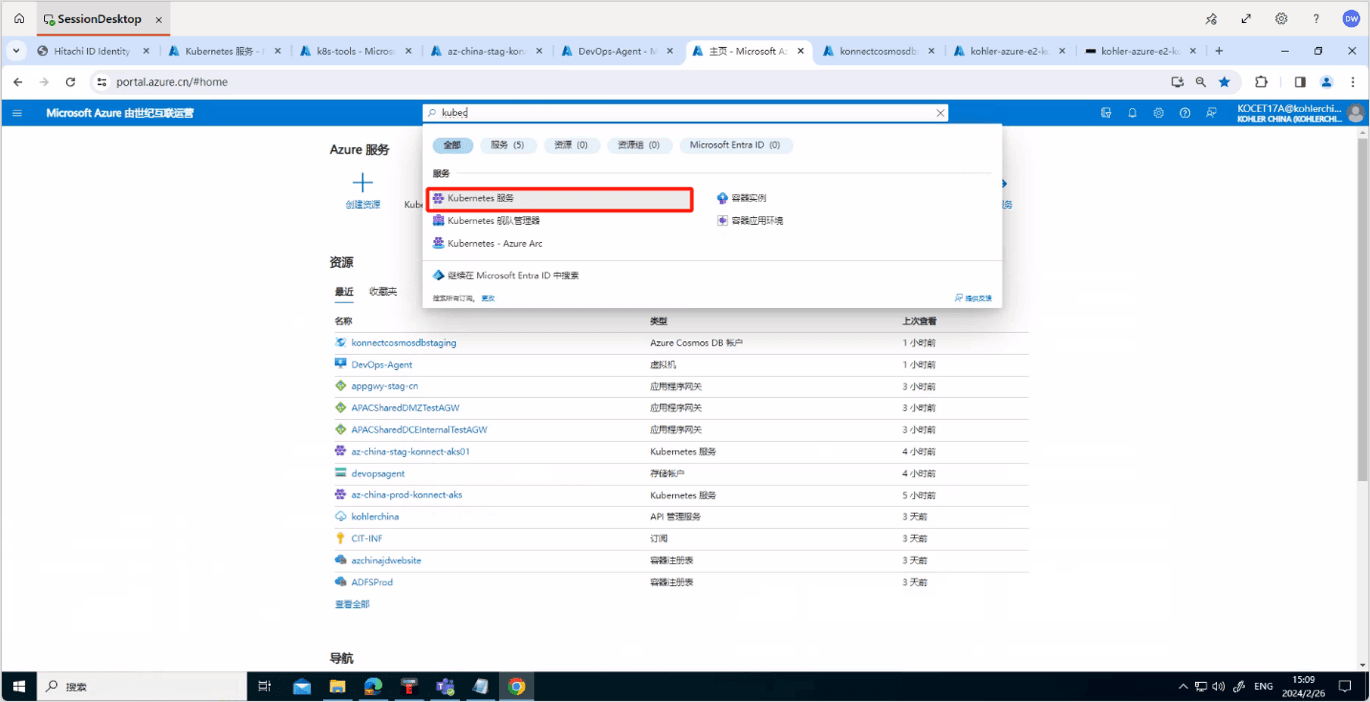Open Chrome from the Windows taskbar

click(516, 686)
